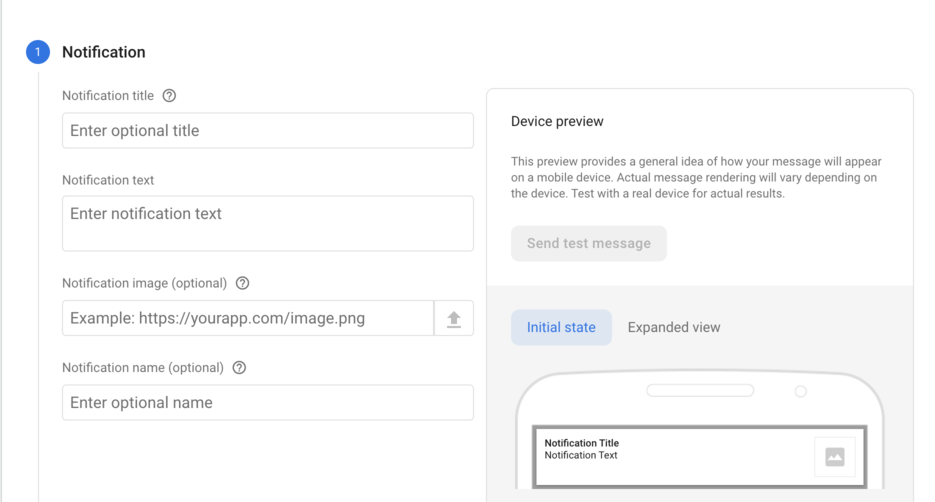
Task: Open help for Notification name
Action: [239, 368]
